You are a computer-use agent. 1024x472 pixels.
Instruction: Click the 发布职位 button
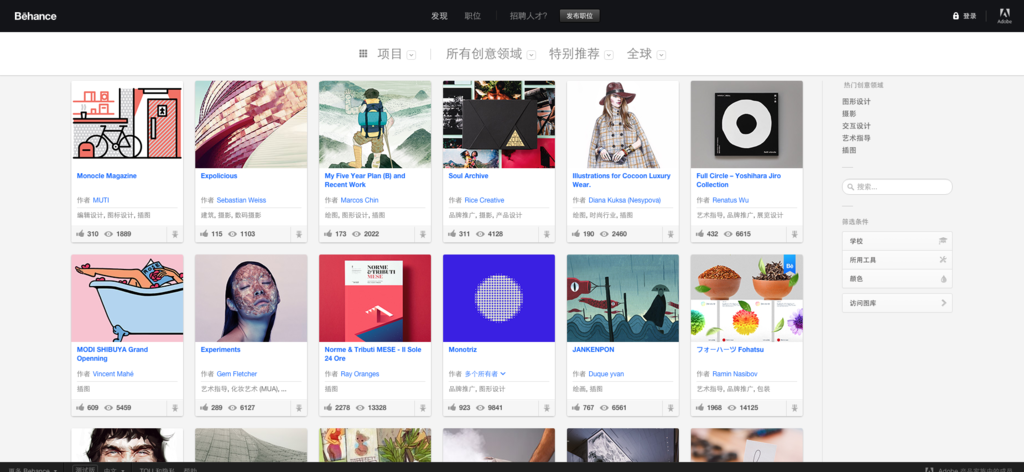point(579,16)
